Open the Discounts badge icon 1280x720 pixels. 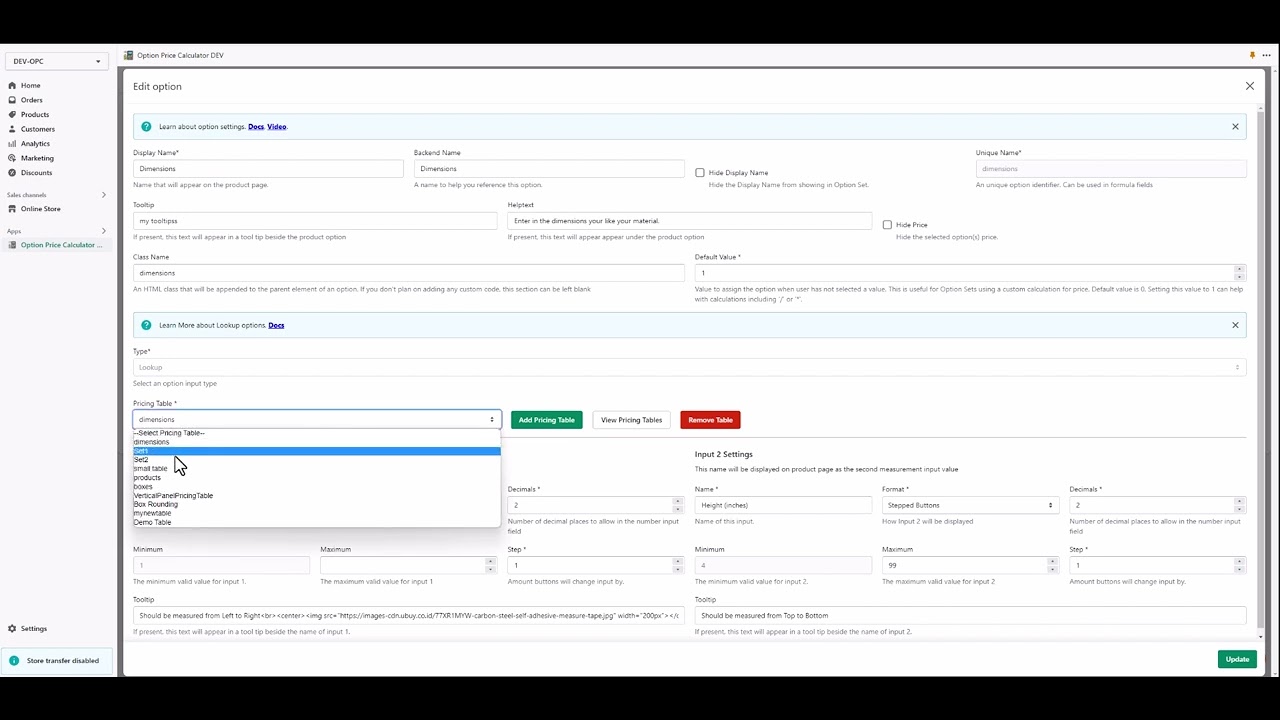[x=12, y=172]
